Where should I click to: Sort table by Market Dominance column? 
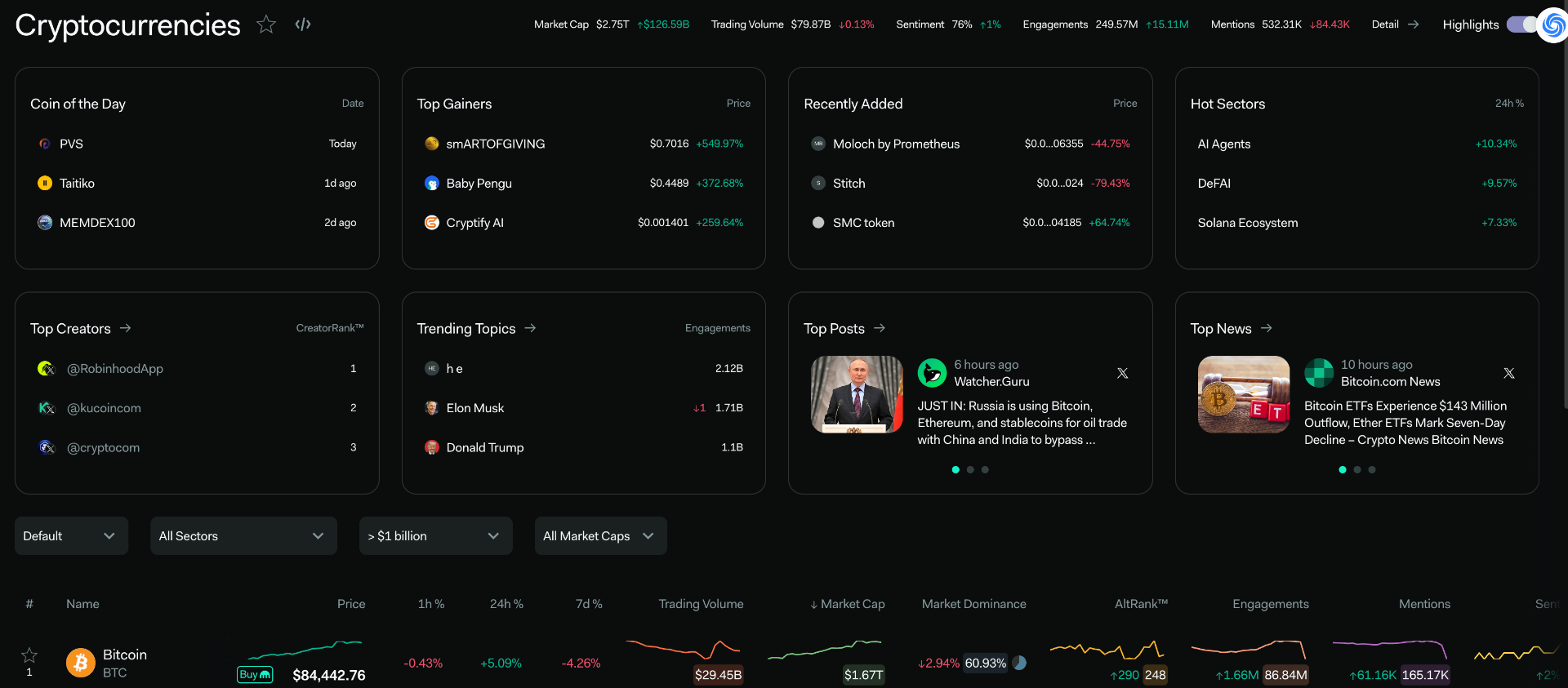coord(973,604)
